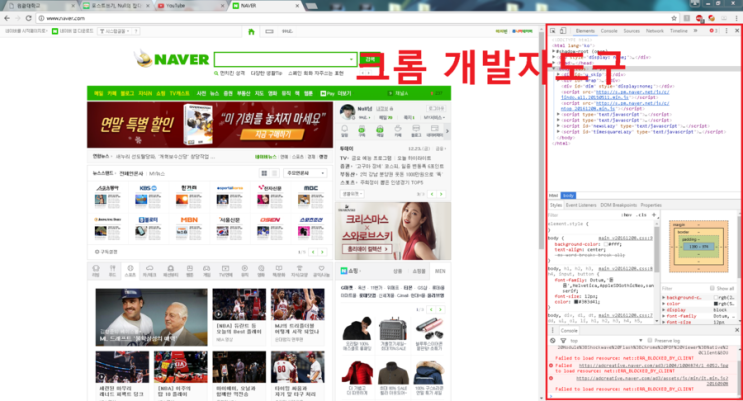Image resolution: width=743 pixels, height=401 pixels.
Task: Expand computed background-color property
Action: pos(663,298)
